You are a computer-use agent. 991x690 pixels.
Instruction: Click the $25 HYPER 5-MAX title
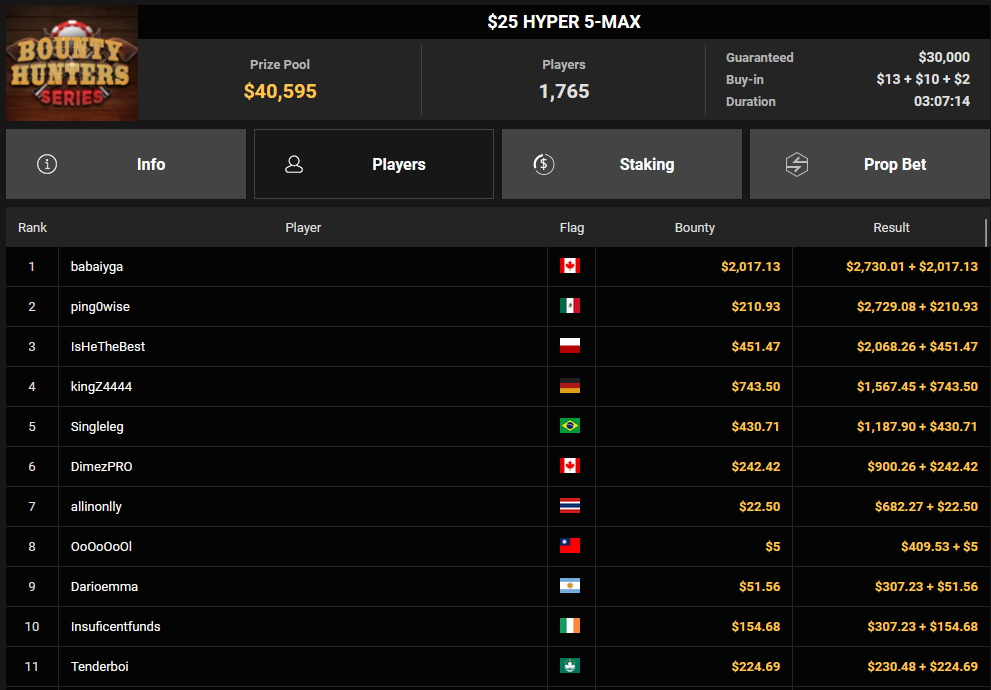coord(564,22)
